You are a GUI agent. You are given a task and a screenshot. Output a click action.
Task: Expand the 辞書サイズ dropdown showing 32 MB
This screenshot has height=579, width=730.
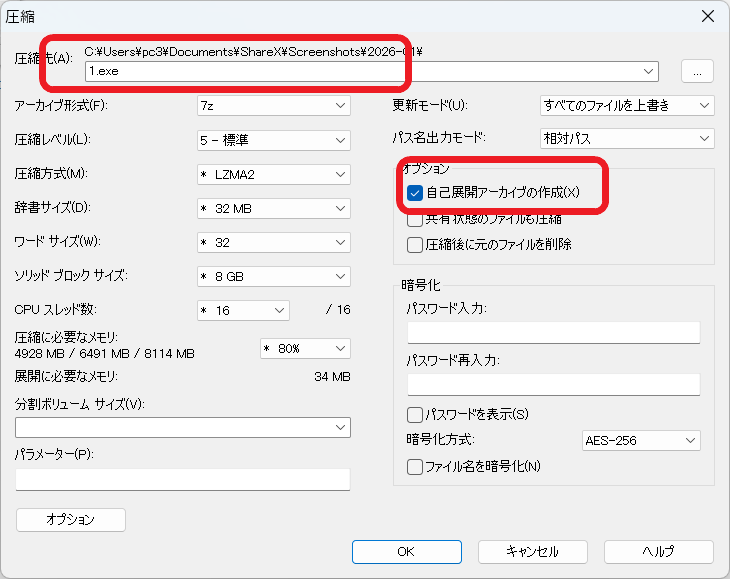(274, 209)
